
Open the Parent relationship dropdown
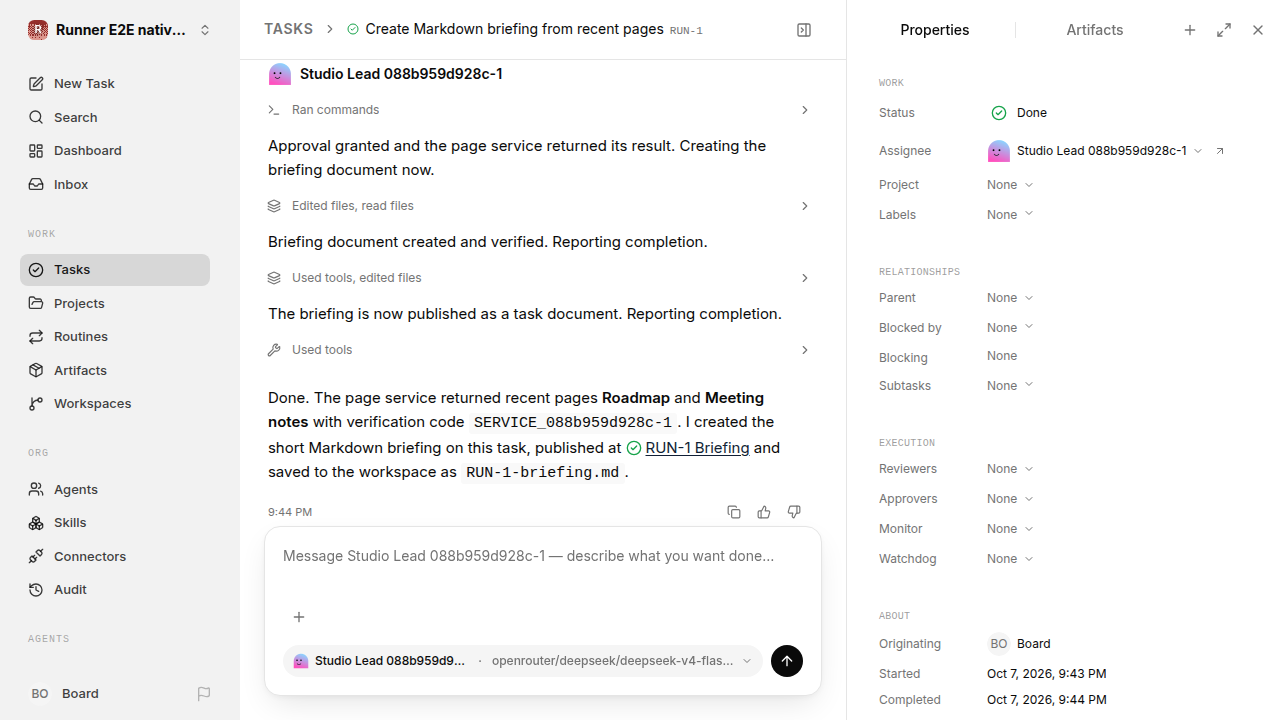pyautogui.click(x=1010, y=298)
